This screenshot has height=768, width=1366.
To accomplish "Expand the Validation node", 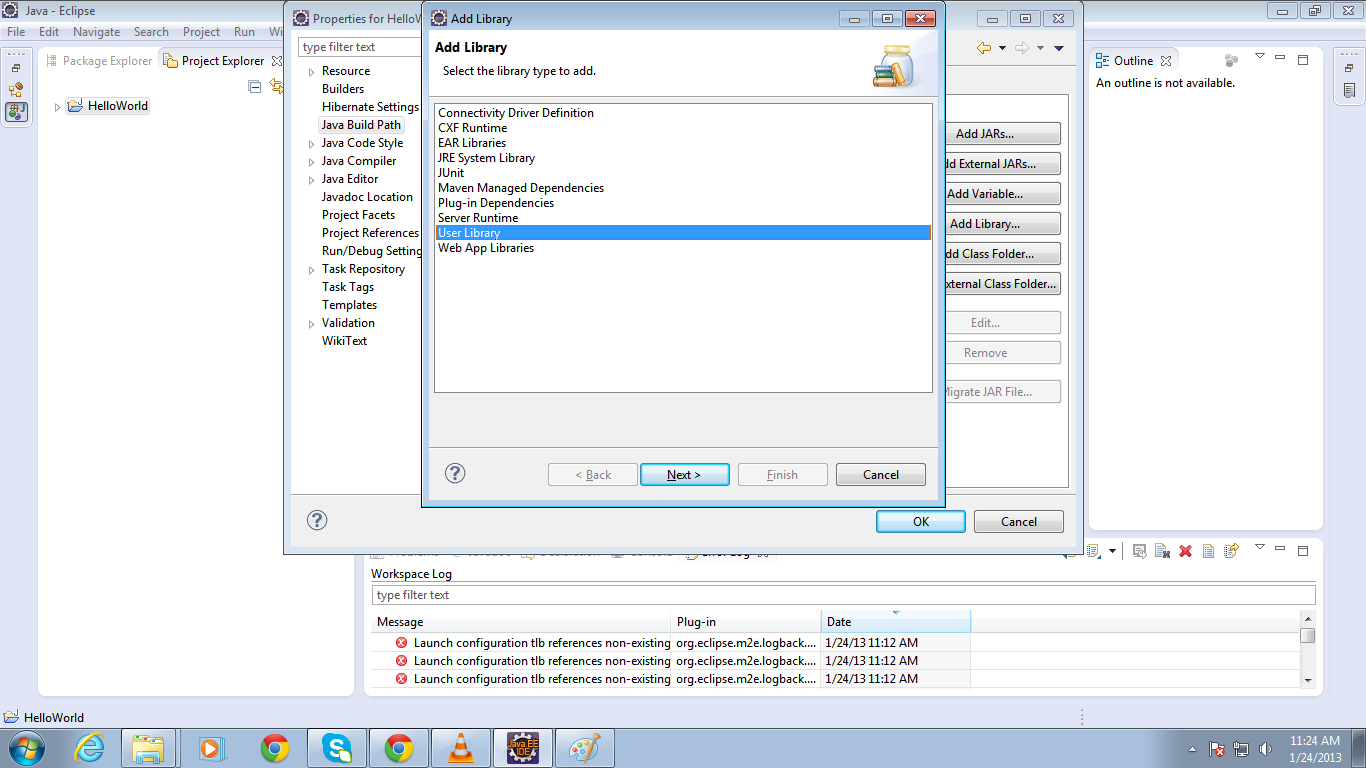I will point(312,324).
